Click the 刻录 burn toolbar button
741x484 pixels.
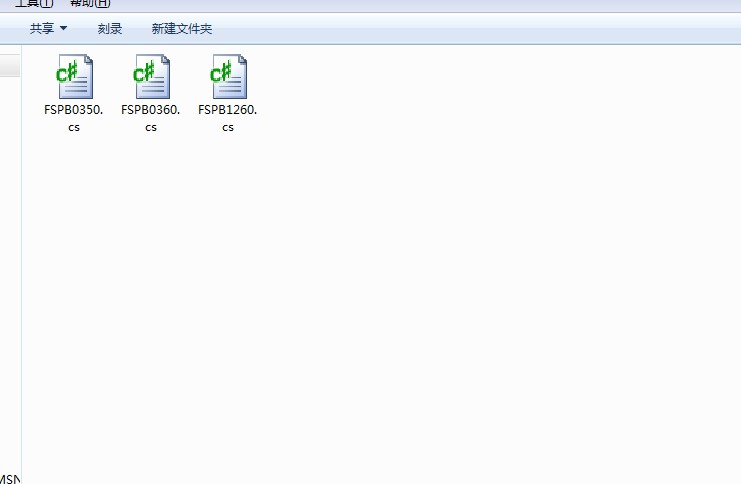click(x=110, y=28)
